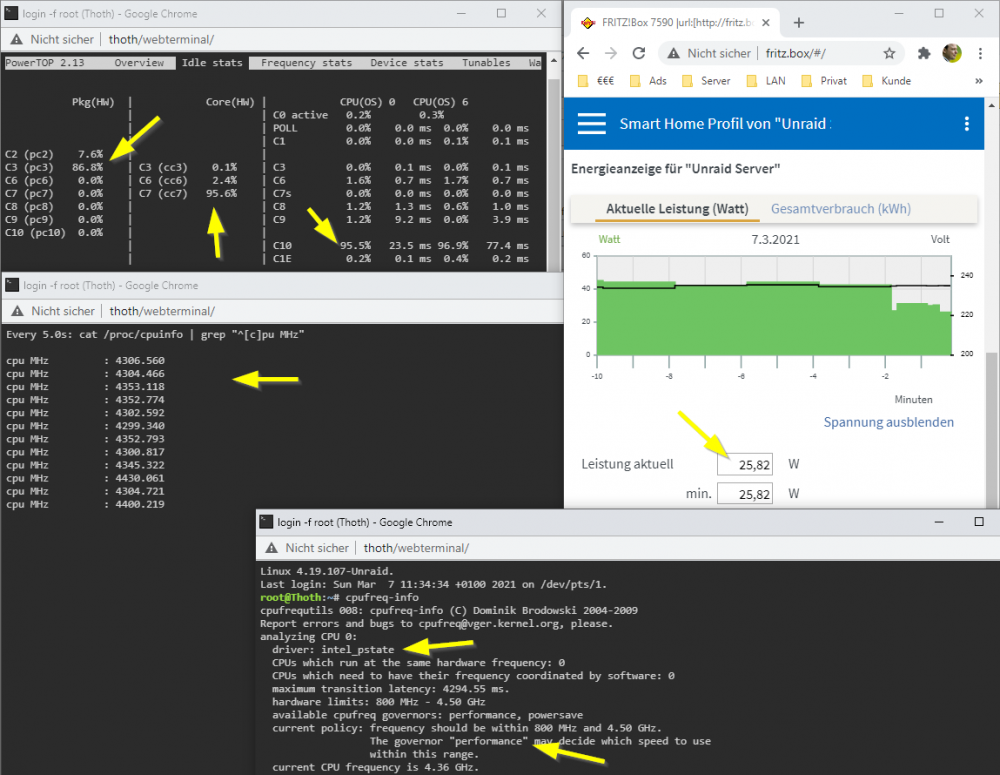Viewport: 1000px width, 775px height.
Task: Select the Aktuelle Leistung (Watt) tab
Action: click(677, 209)
